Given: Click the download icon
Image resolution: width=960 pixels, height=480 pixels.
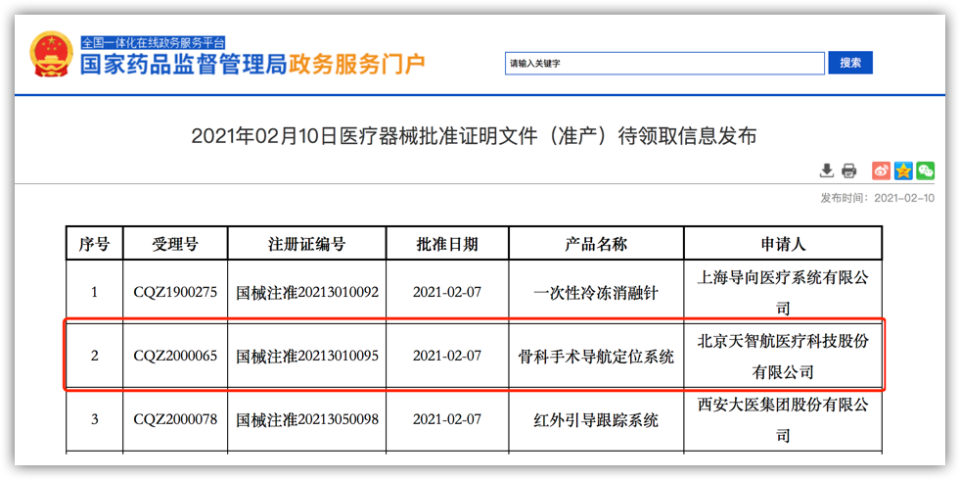Looking at the screenshot, I should (x=827, y=171).
